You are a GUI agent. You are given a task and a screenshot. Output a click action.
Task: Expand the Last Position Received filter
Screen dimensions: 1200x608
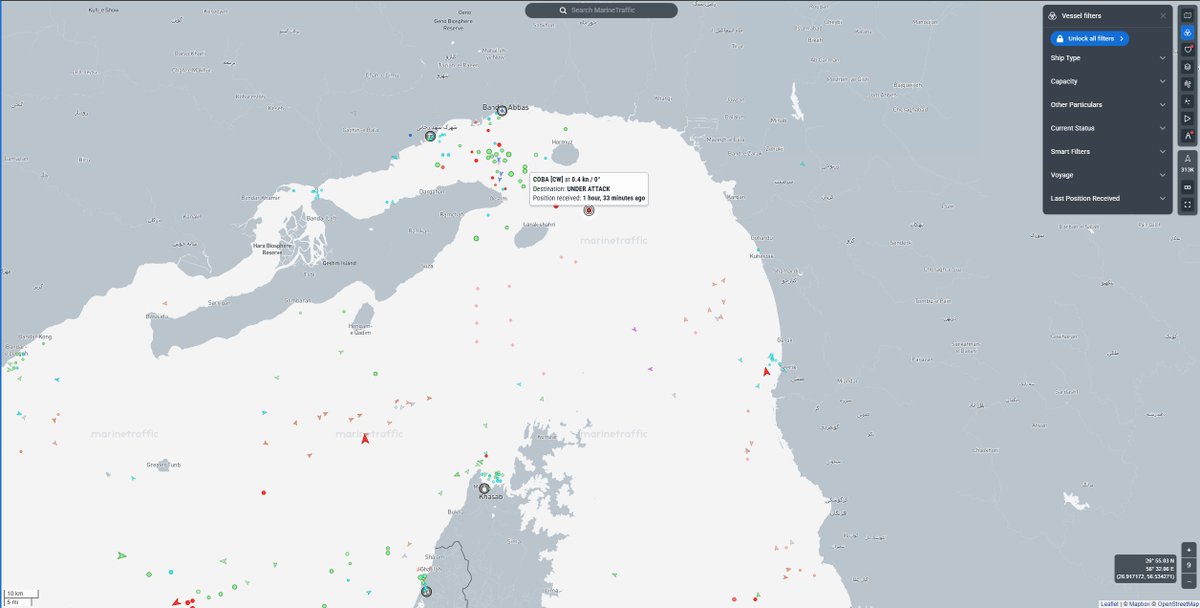click(1108, 198)
